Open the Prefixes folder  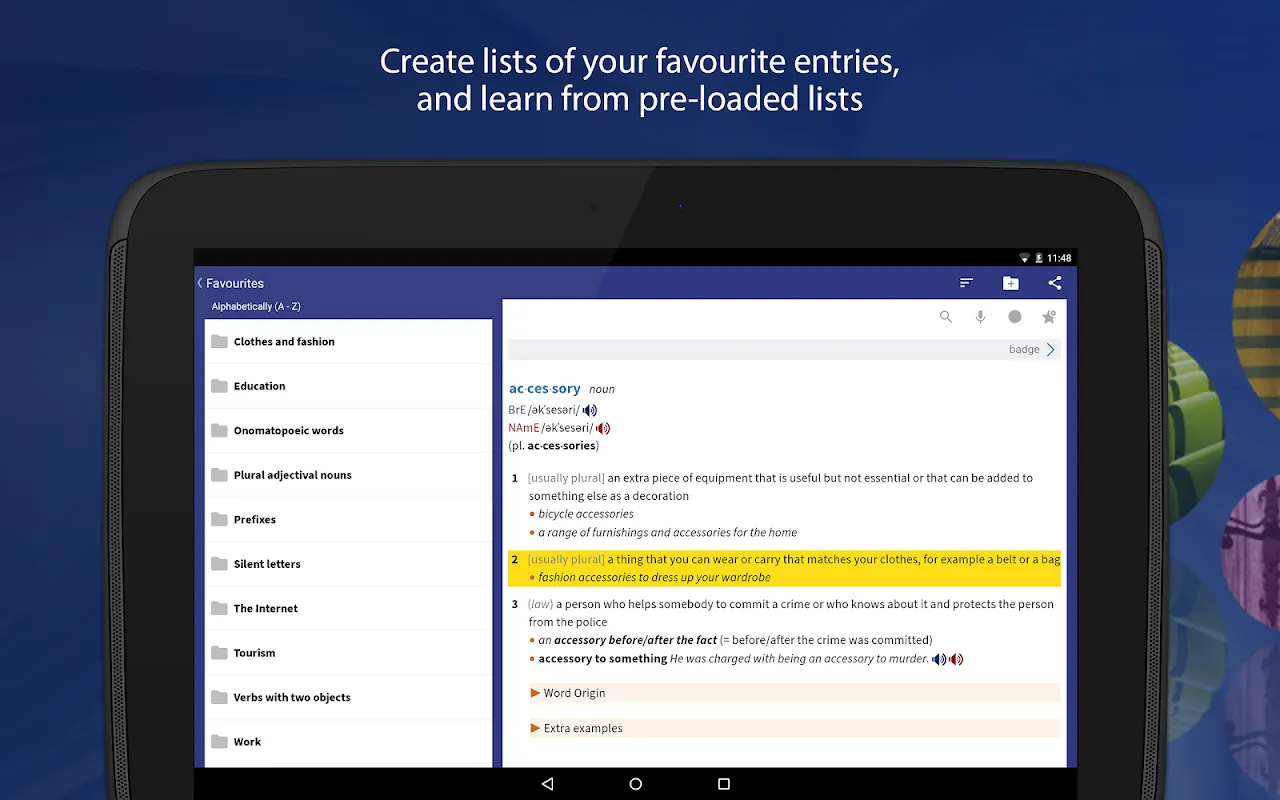(348, 520)
